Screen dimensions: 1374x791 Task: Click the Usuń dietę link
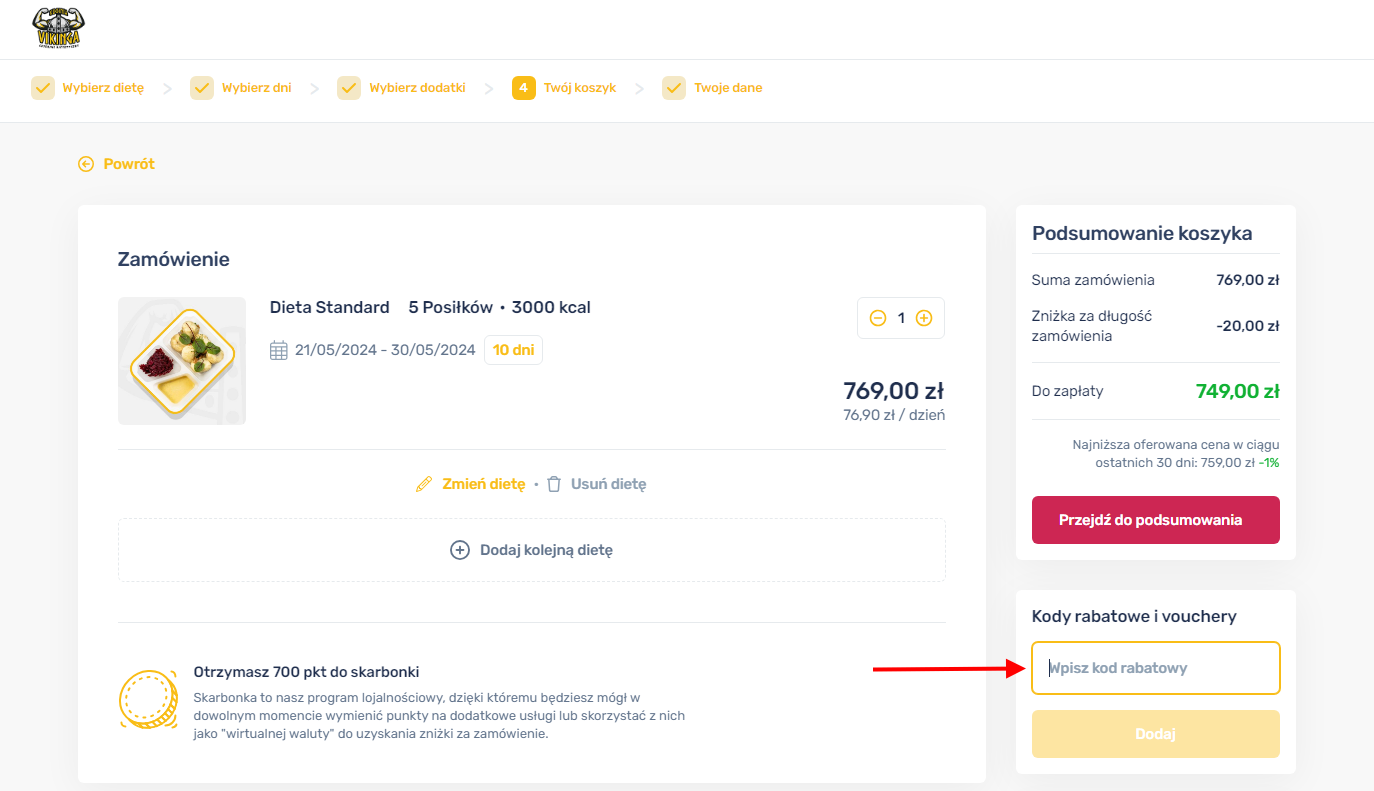point(609,484)
